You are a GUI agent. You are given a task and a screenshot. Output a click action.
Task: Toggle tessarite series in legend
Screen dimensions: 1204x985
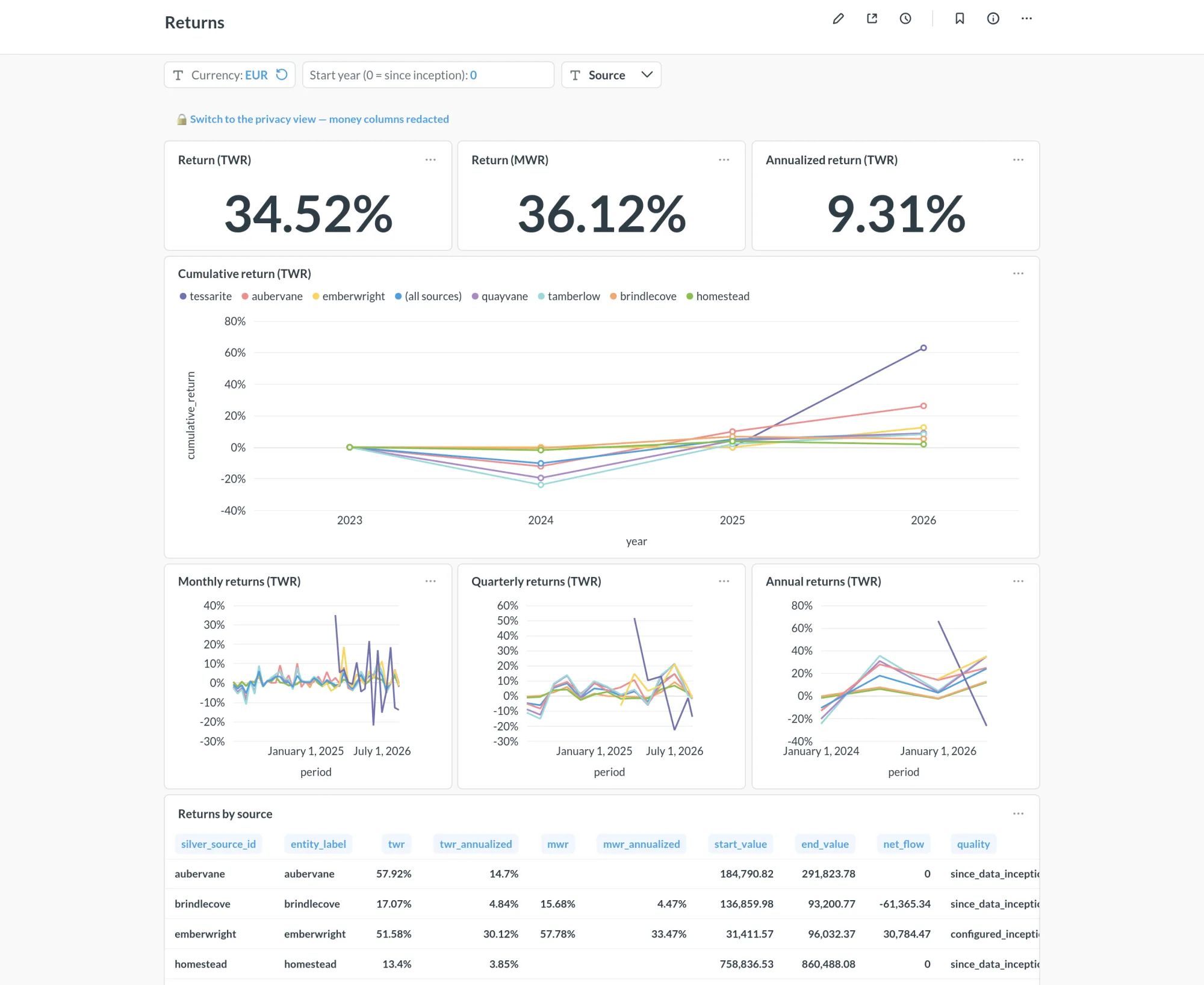(206, 296)
